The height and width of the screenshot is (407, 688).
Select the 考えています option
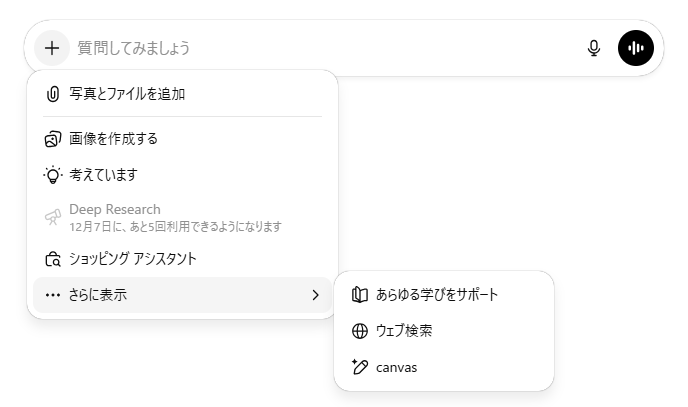point(103,175)
